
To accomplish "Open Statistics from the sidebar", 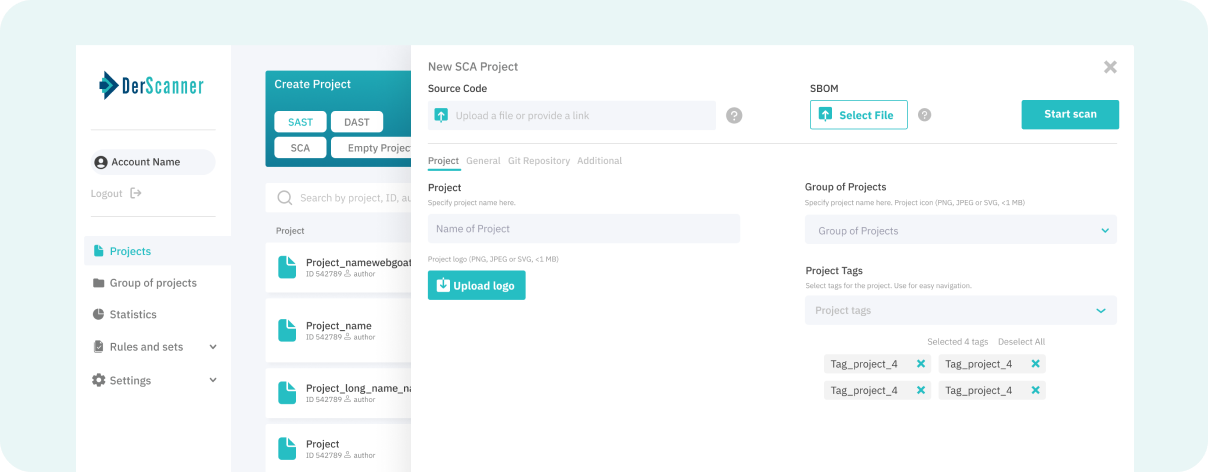I will coord(132,314).
